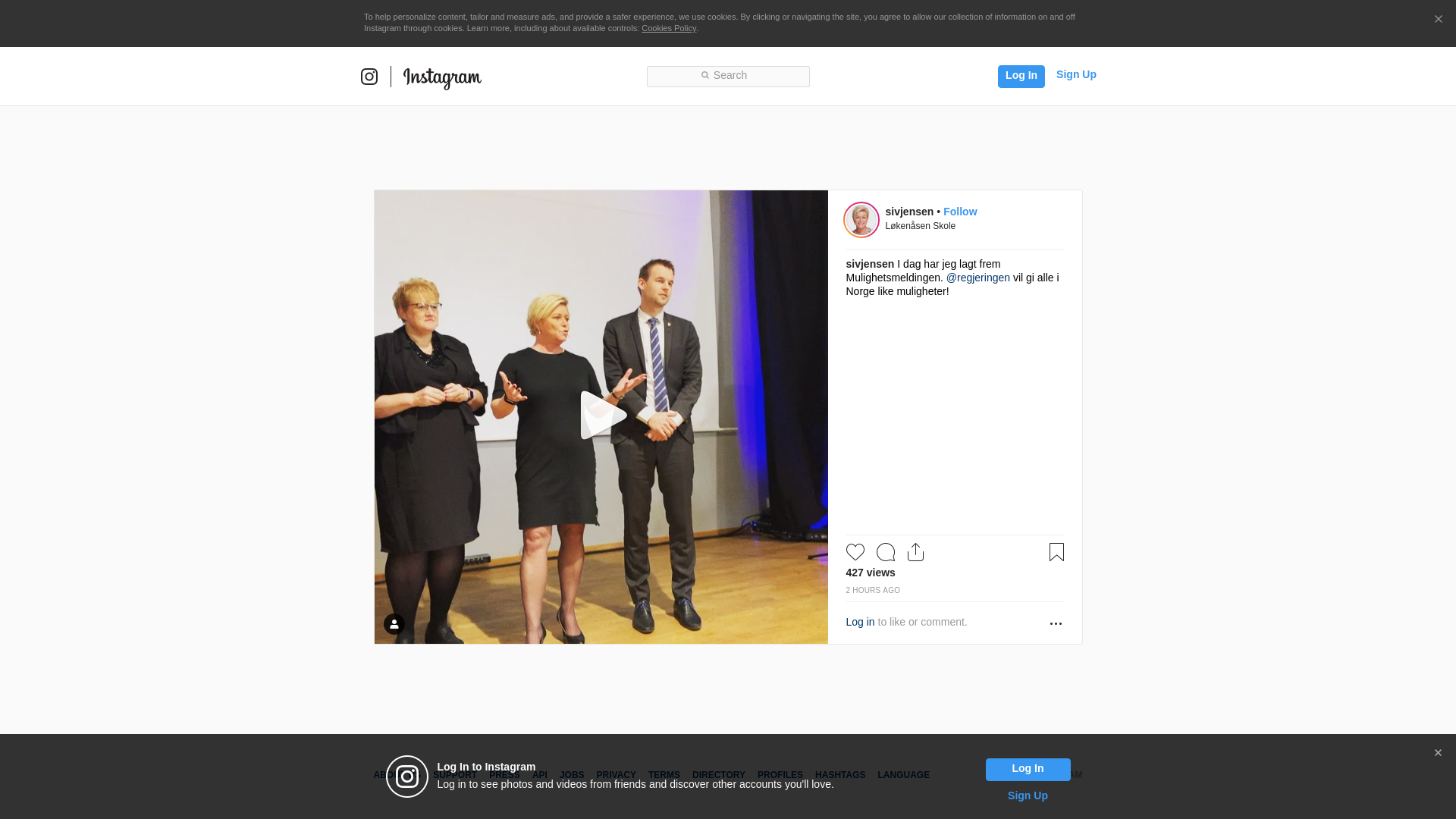
Task: Open sivjensen username in post header
Action: point(909,212)
